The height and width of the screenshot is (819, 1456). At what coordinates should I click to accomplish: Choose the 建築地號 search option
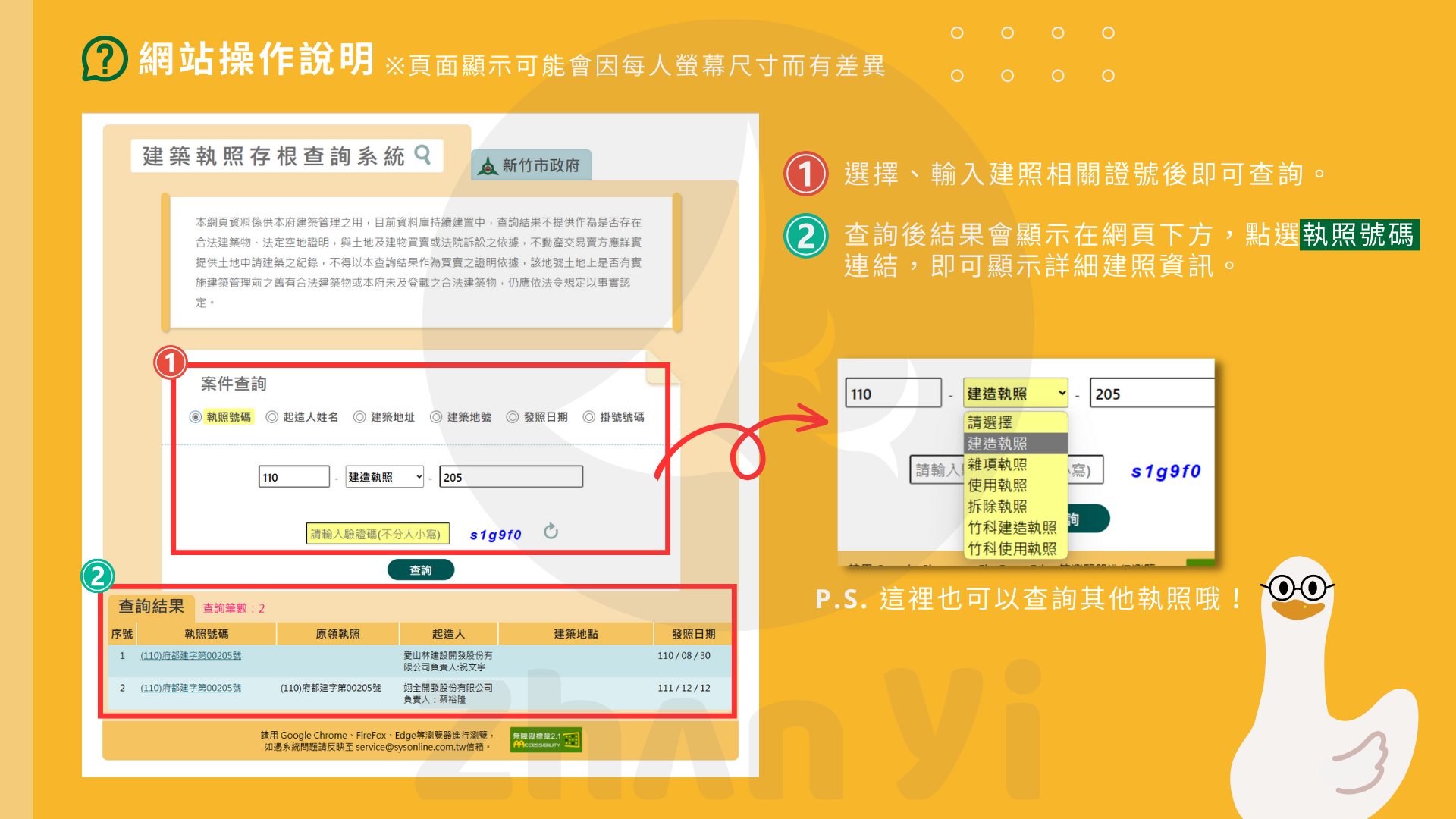[x=436, y=417]
